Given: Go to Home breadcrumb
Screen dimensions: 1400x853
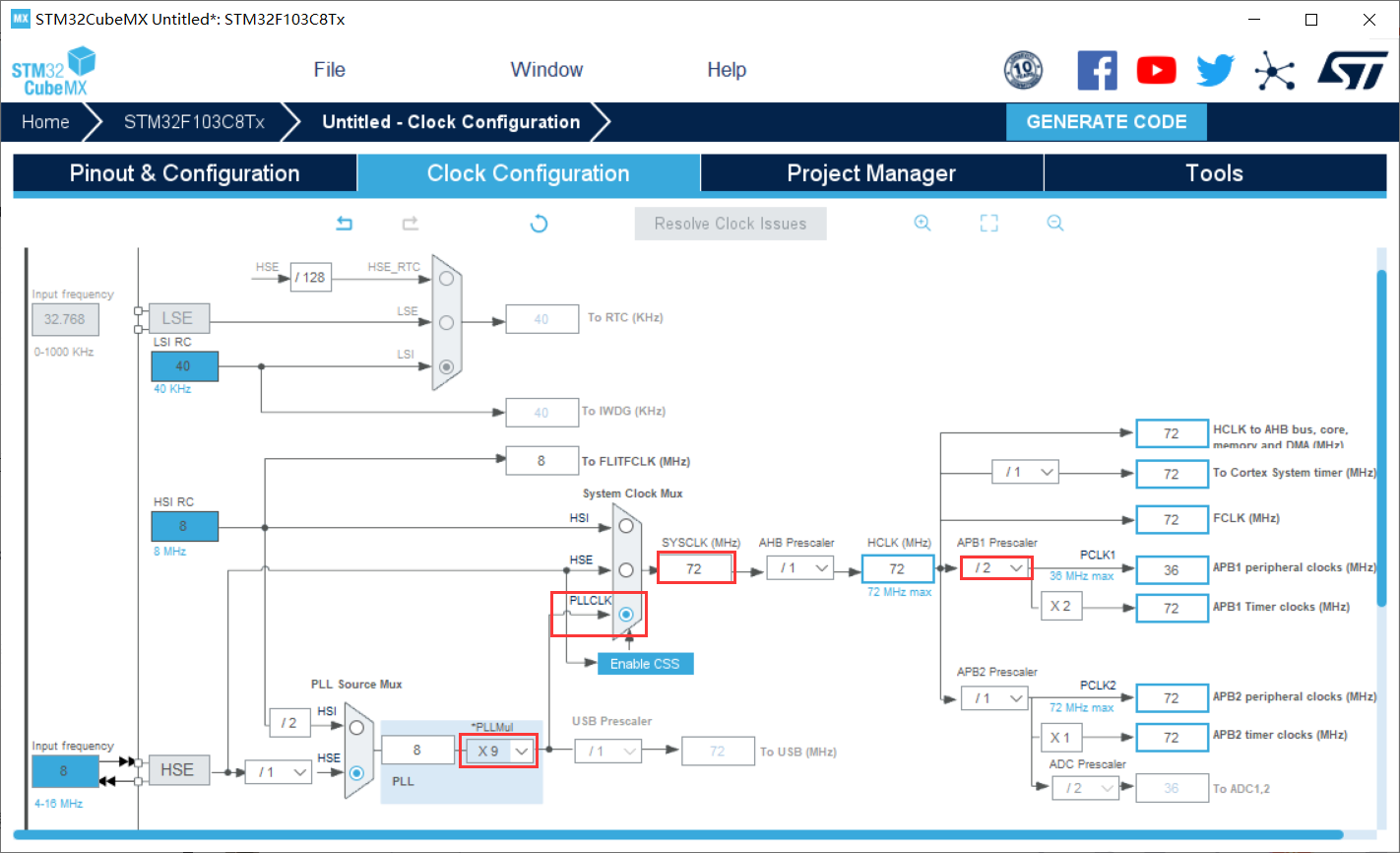Looking at the screenshot, I should 45,122.
